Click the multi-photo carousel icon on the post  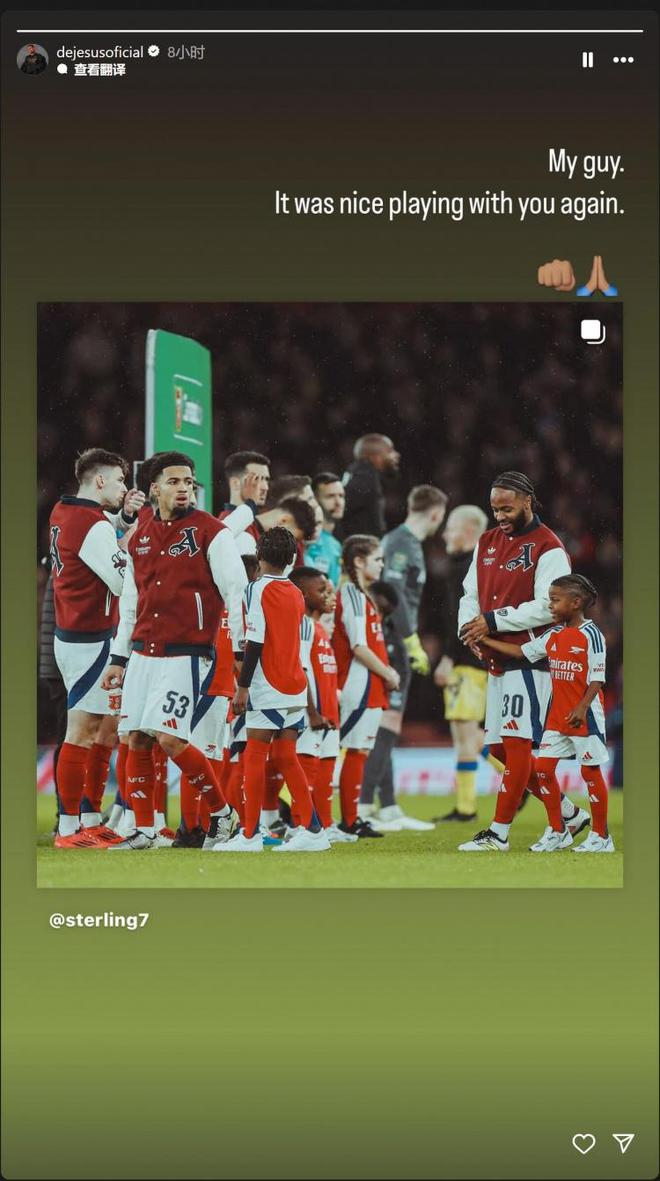pos(593,332)
